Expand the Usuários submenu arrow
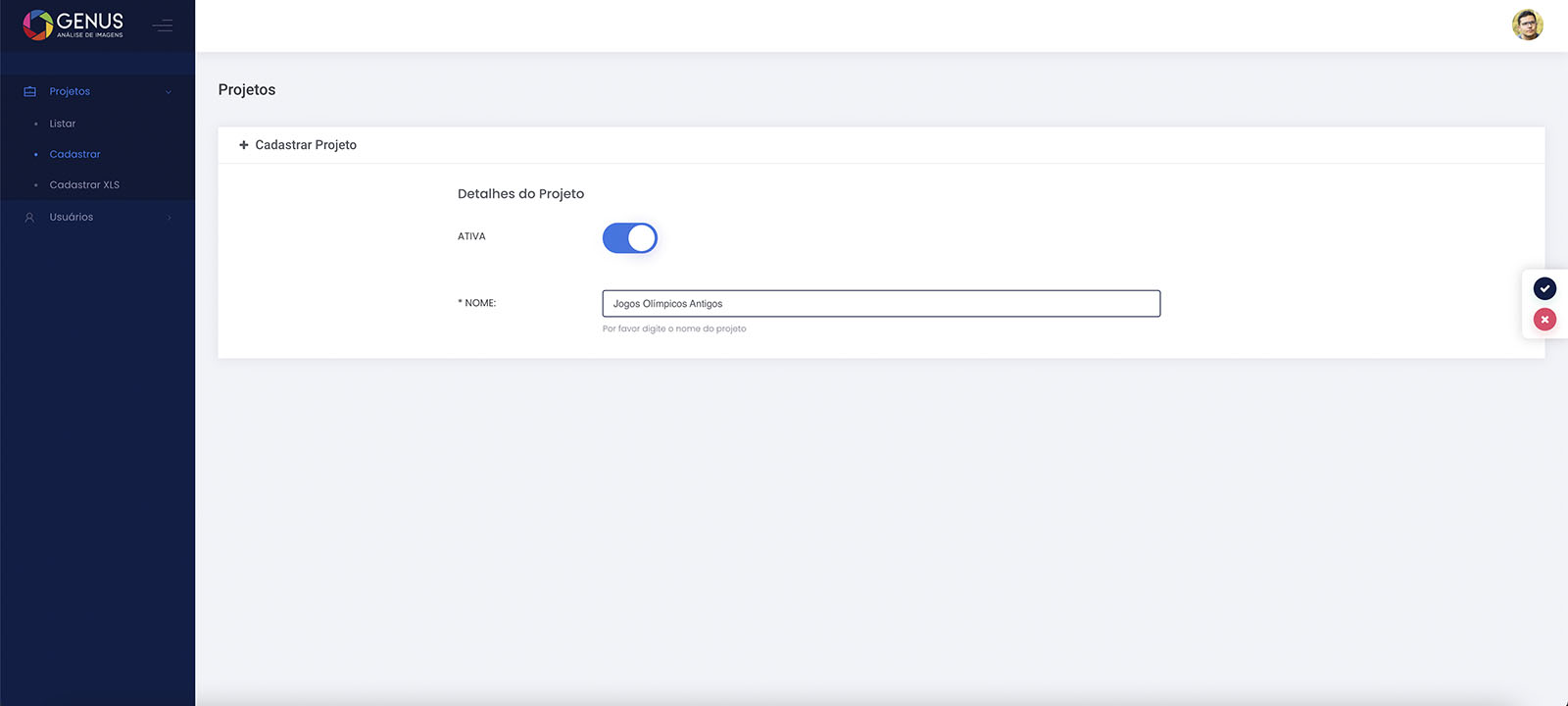Screen dimensions: 1568x706 pyautogui.click(x=169, y=218)
